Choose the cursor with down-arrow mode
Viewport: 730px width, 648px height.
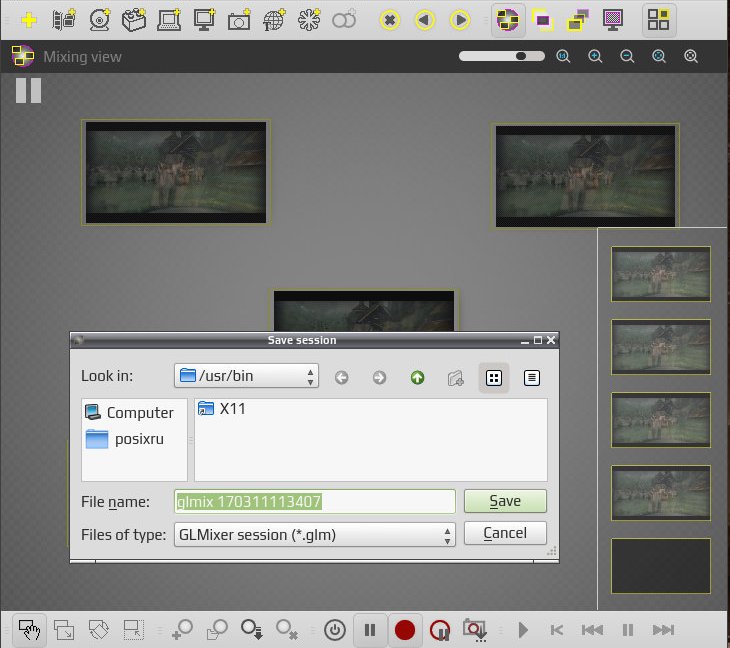[x=252, y=630]
